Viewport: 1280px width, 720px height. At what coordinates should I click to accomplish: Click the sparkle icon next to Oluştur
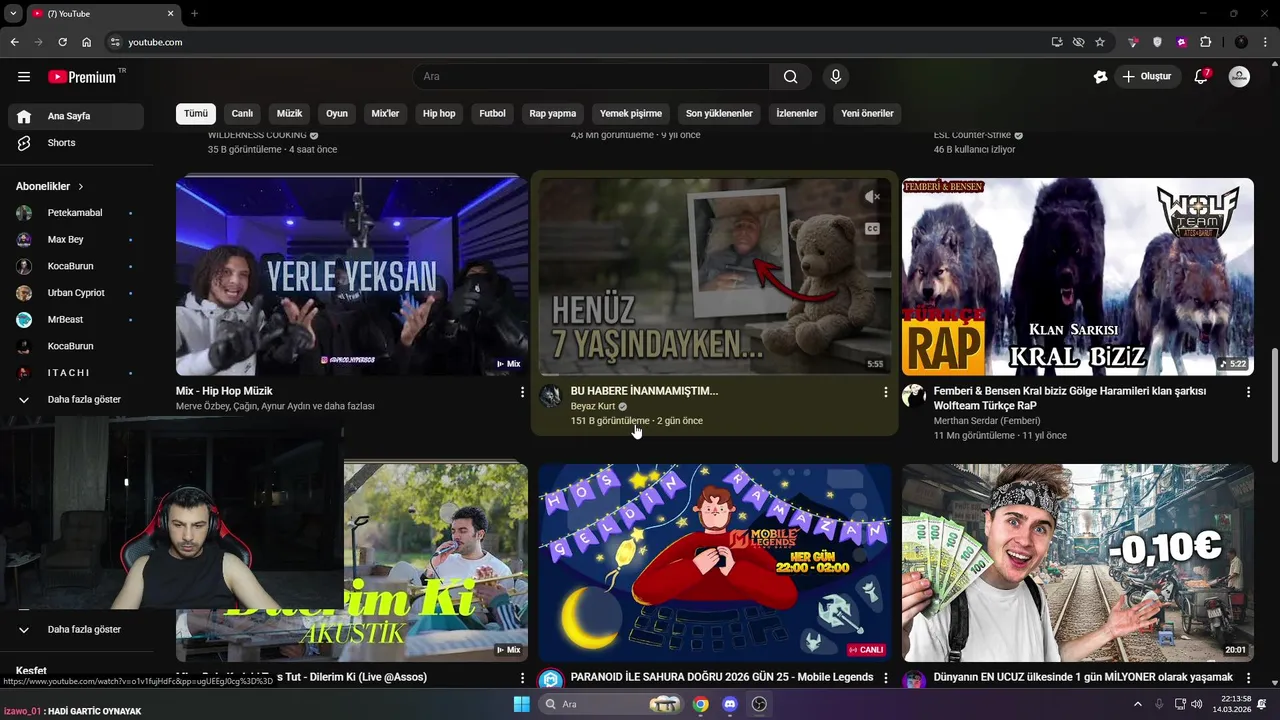1100,77
